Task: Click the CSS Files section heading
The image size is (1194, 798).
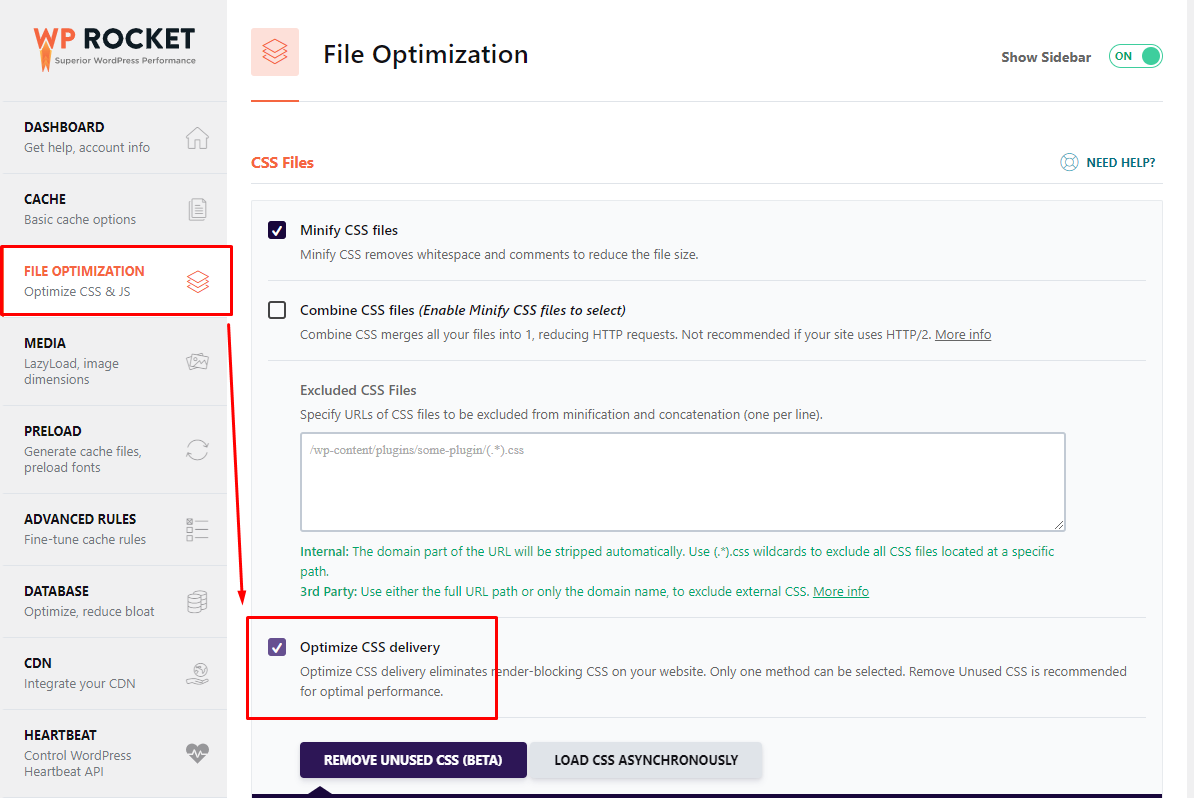Action: pyautogui.click(x=283, y=163)
